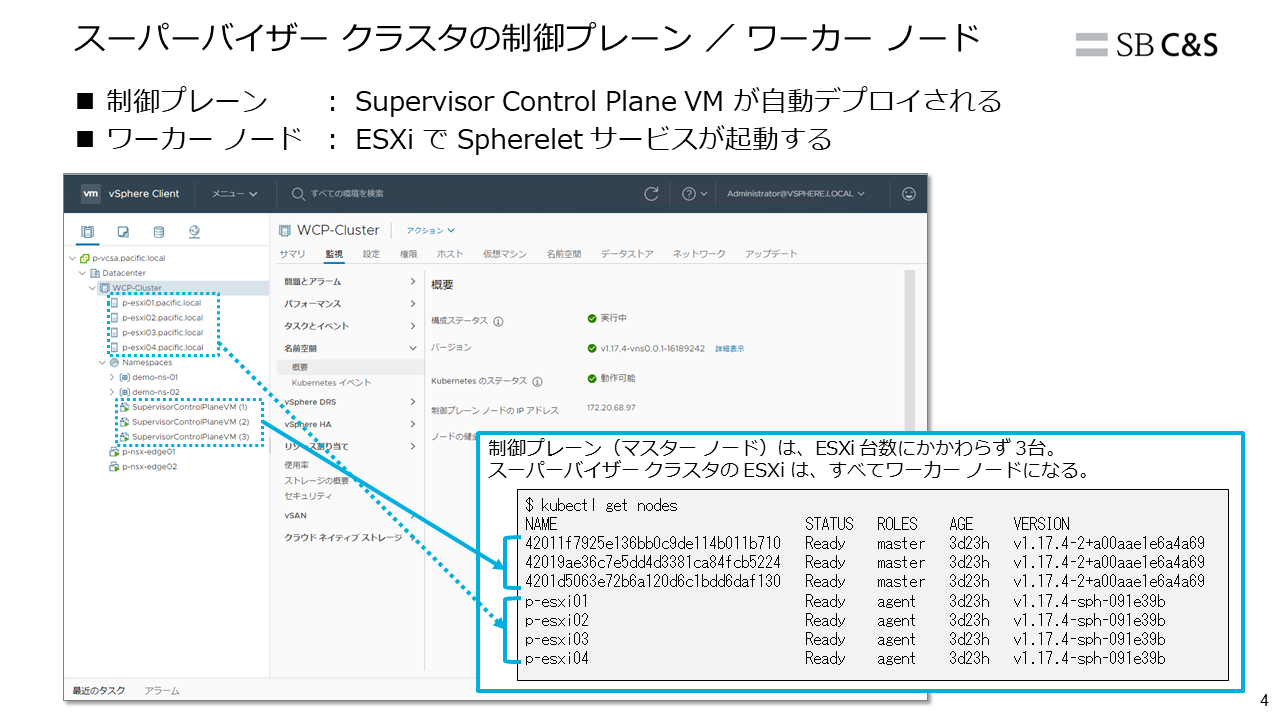Screen dimensions: 1280x720
Task: Switch to the 権限 tab
Action: click(x=408, y=254)
